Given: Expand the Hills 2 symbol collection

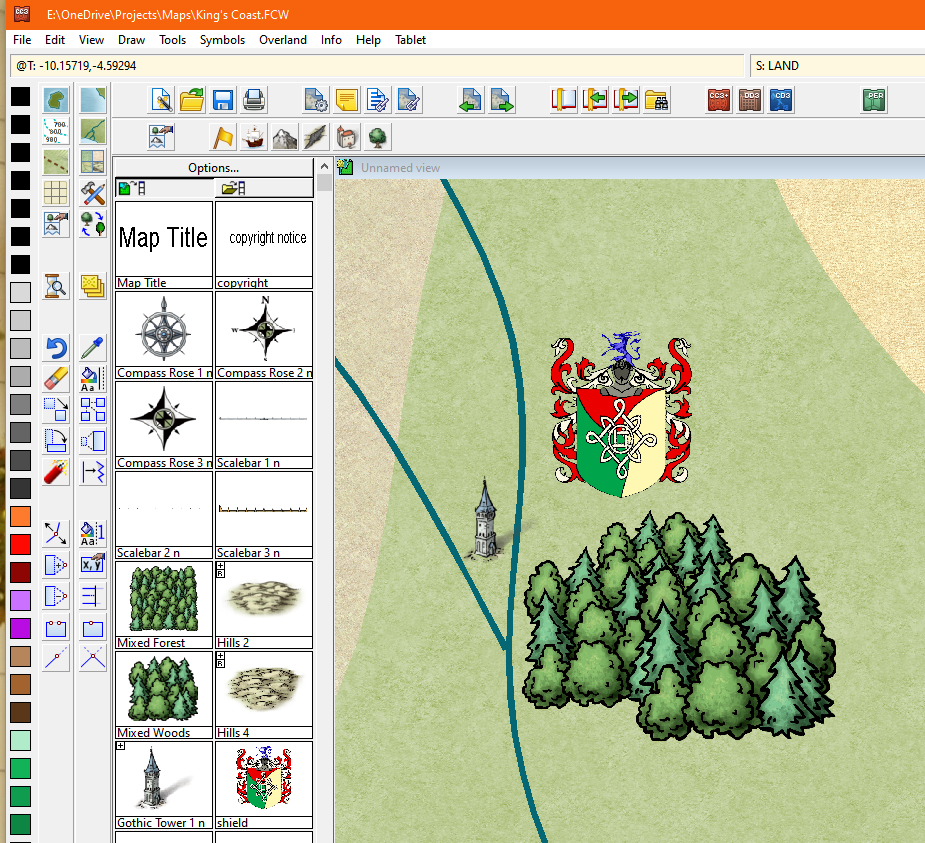Looking at the screenshot, I should (x=221, y=569).
